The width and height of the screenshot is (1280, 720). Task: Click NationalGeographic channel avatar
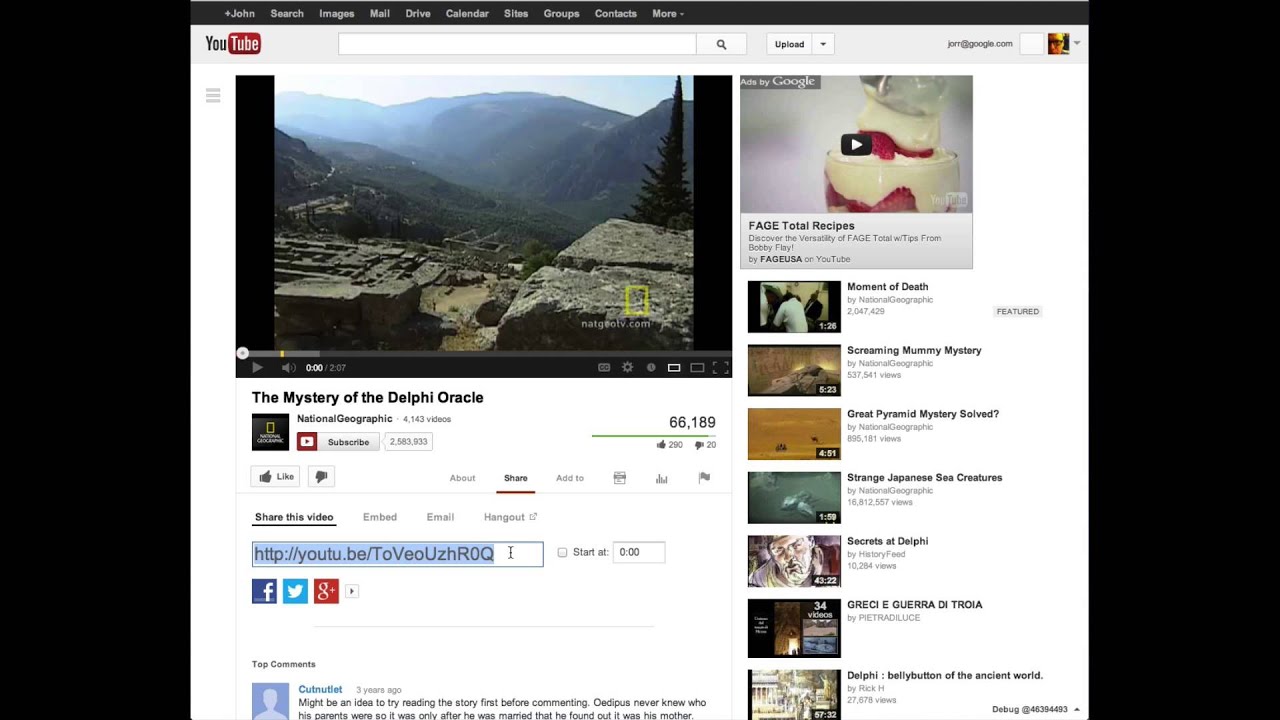(270, 432)
